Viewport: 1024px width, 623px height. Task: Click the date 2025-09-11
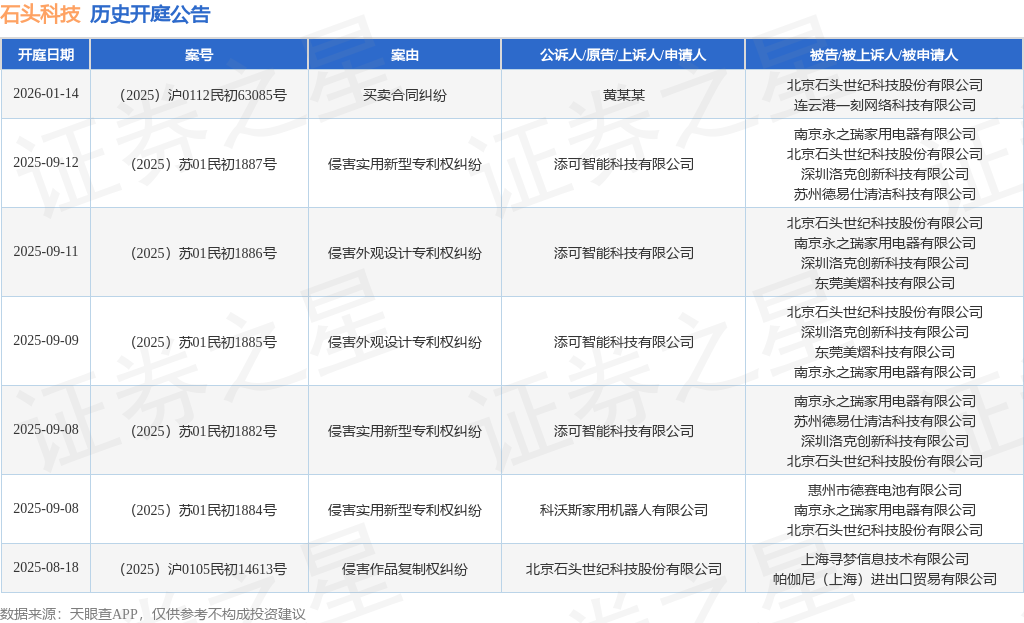(x=46, y=251)
